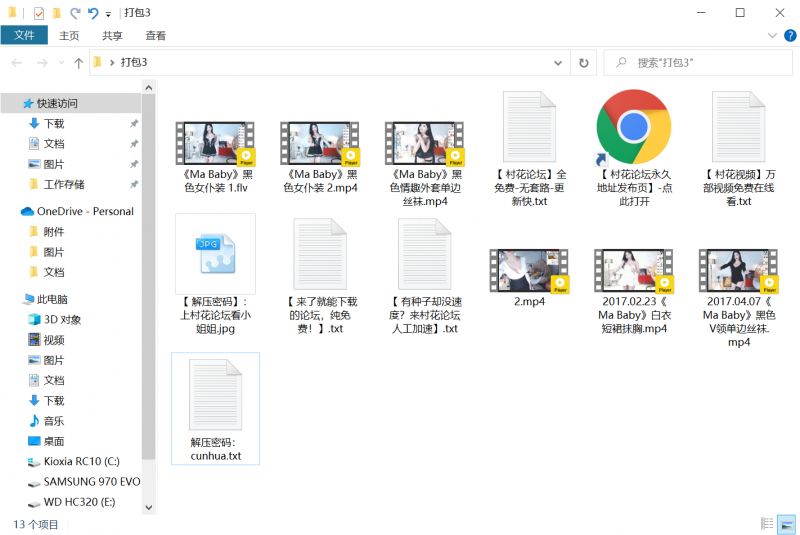Click the undo icon in title bar

pos(92,13)
